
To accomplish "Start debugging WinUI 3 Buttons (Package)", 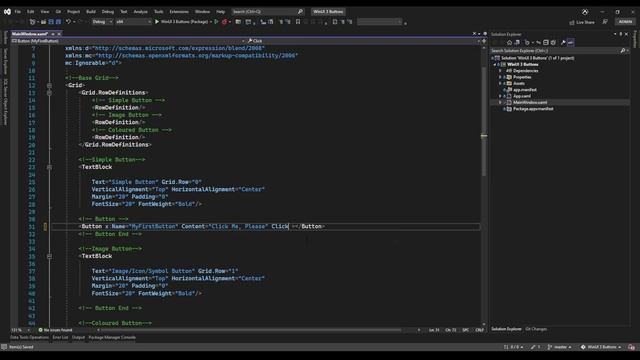I will pyautogui.click(x=181, y=22).
